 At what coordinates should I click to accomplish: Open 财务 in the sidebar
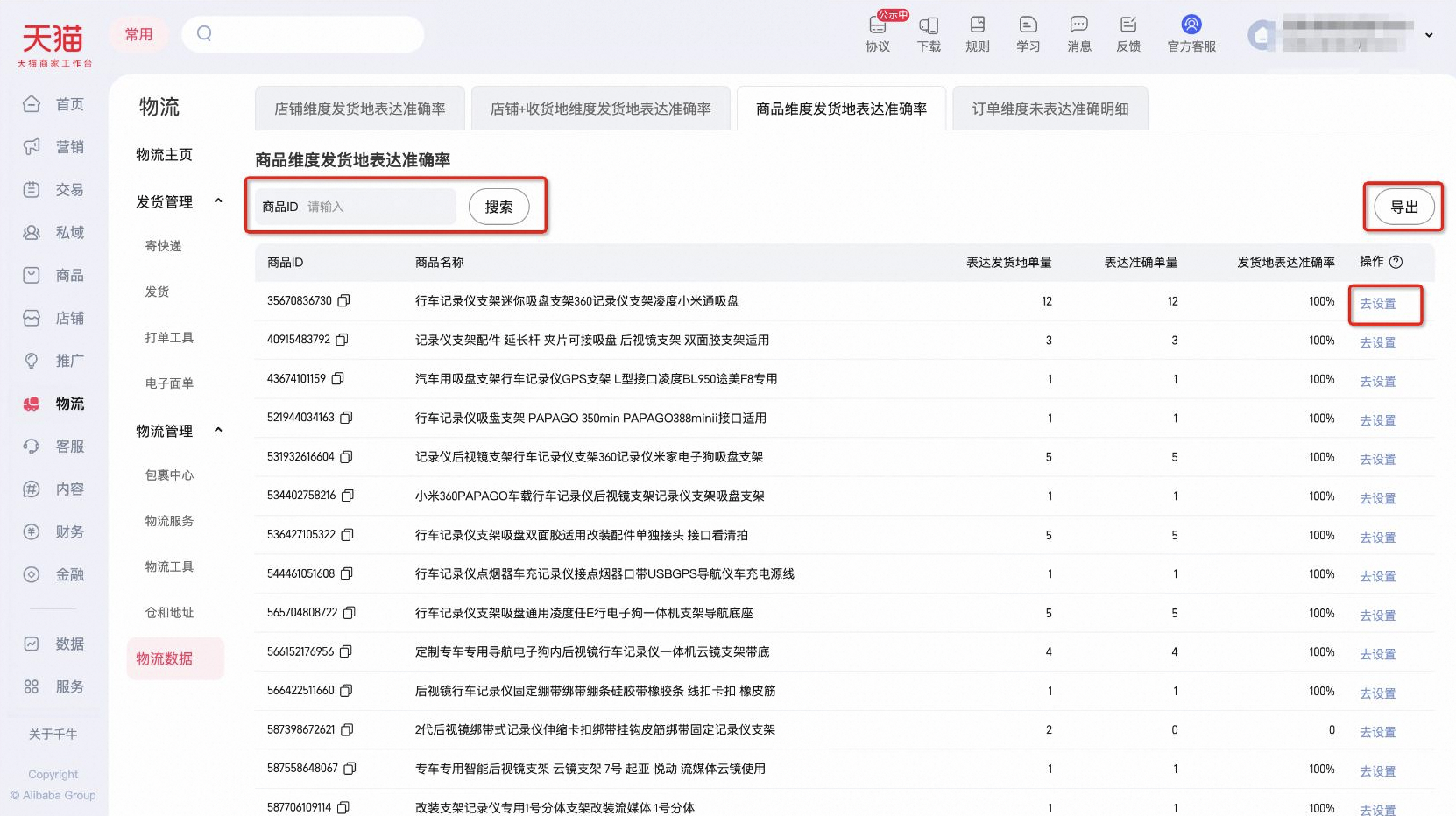54,532
